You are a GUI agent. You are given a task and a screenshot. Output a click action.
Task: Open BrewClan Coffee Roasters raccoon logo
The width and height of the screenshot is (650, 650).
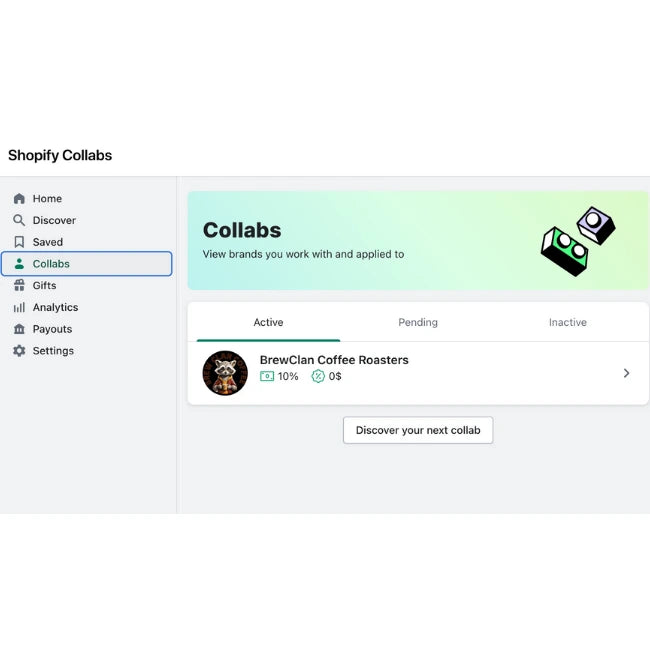(x=225, y=373)
